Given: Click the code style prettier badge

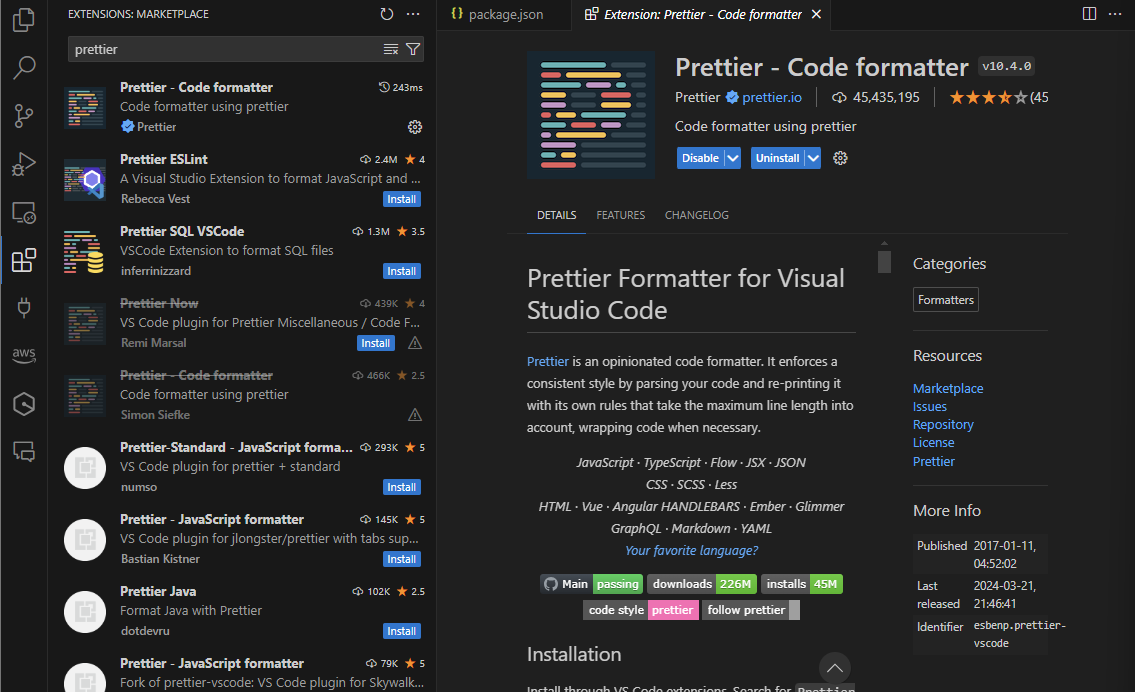Looking at the screenshot, I should (641, 609).
